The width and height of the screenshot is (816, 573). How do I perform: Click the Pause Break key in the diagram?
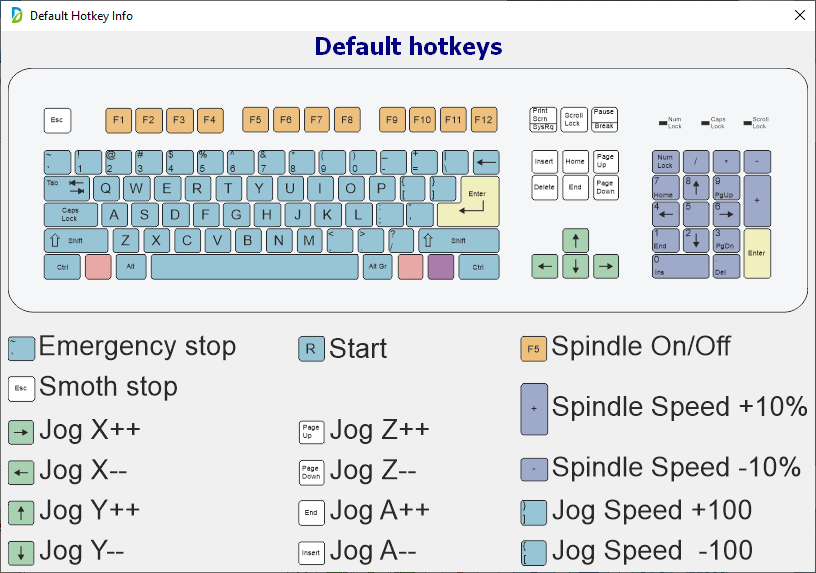click(604, 119)
